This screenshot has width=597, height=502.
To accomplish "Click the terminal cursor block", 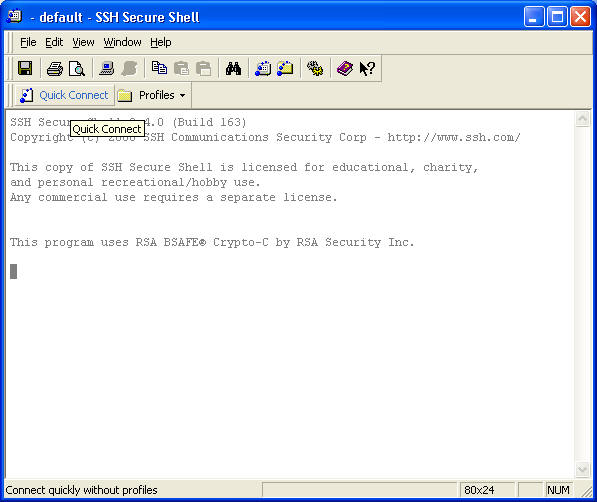I will pyautogui.click(x=13, y=271).
